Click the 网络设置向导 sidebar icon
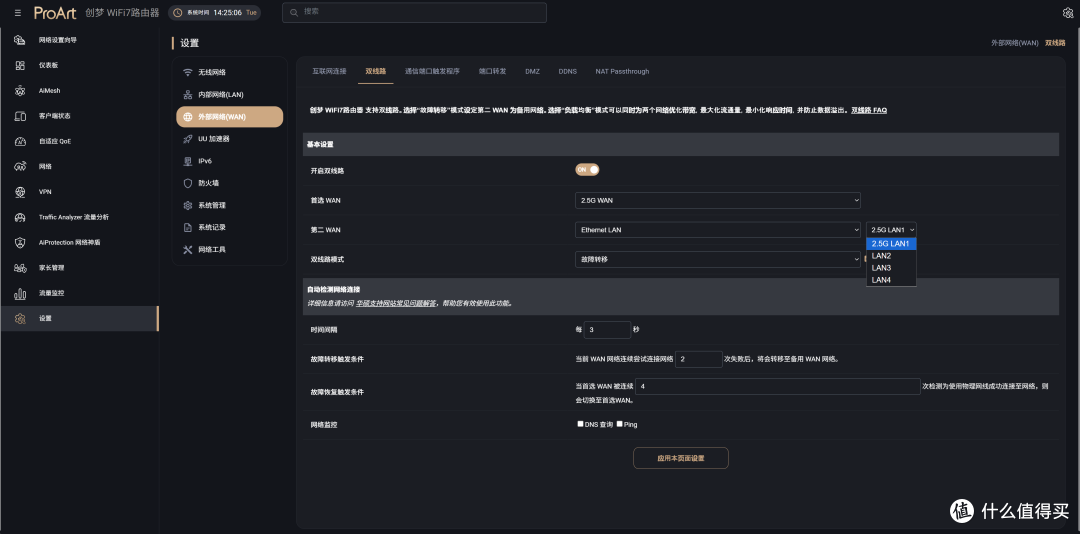 (21, 40)
